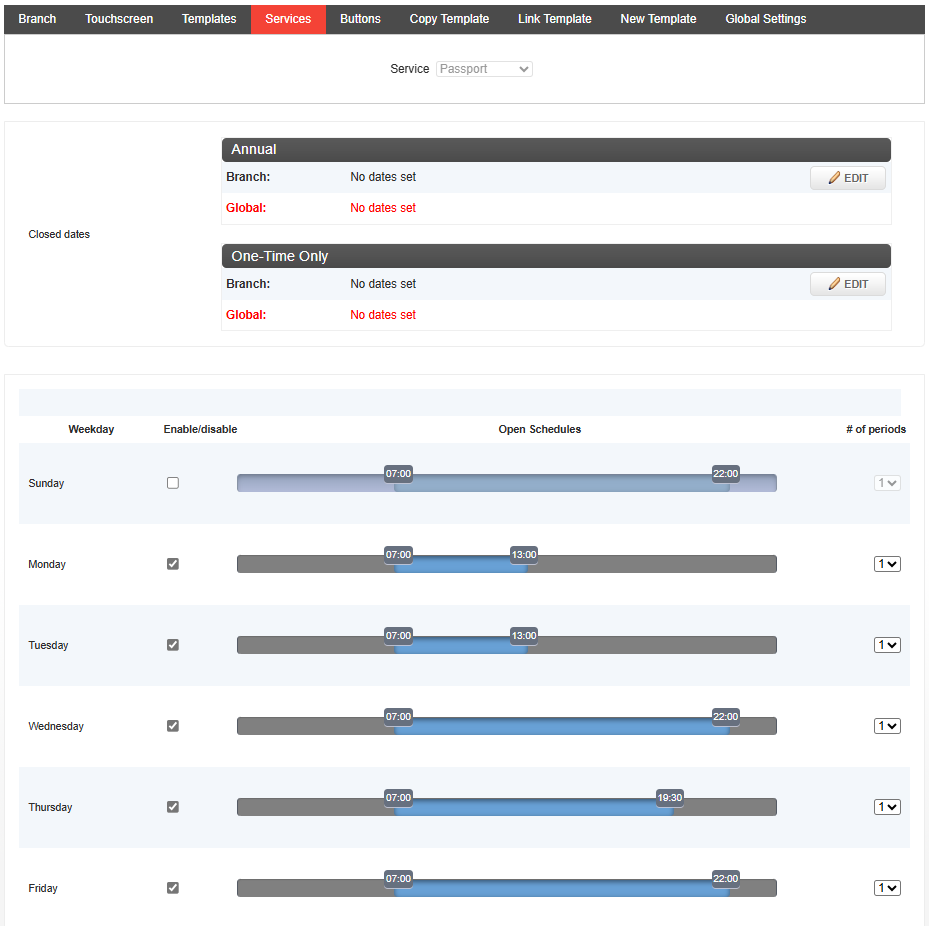Expand Monday's number of periods dropdown
The width and height of the screenshot is (929, 926).
pos(887,564)
